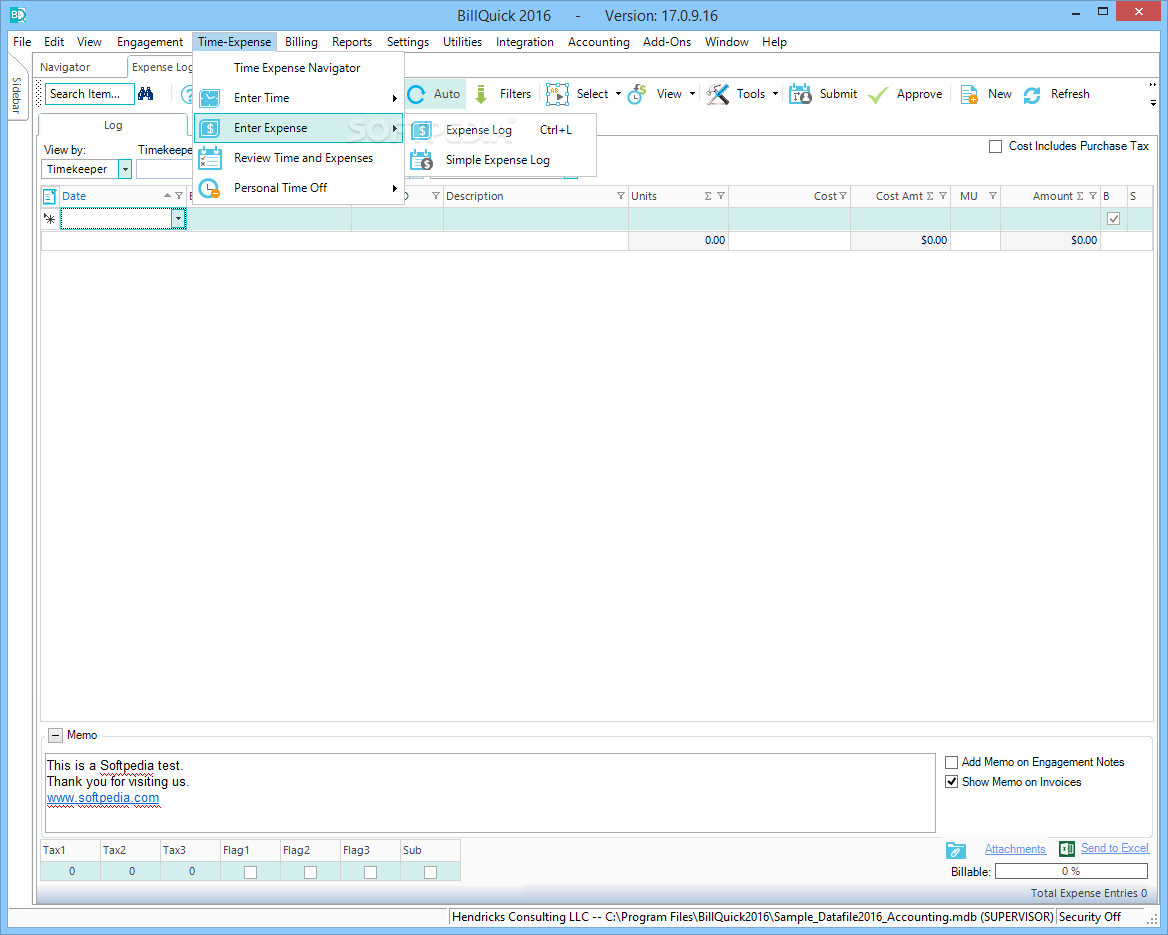The height and width of the screenshot is (935, 1168).
Task: Click the Enter Time menu icon
Action: [x=210, y=98]
